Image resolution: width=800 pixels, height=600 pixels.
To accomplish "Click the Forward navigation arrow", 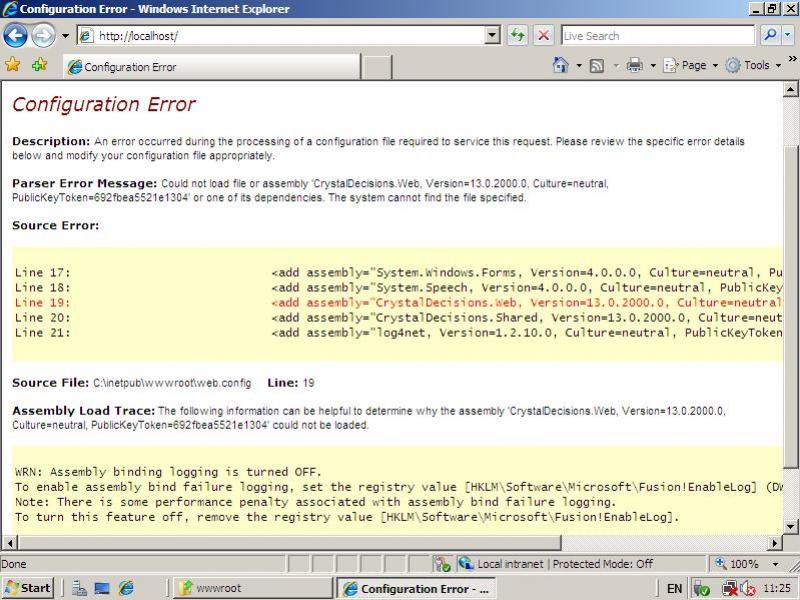I will pos(43,36).
